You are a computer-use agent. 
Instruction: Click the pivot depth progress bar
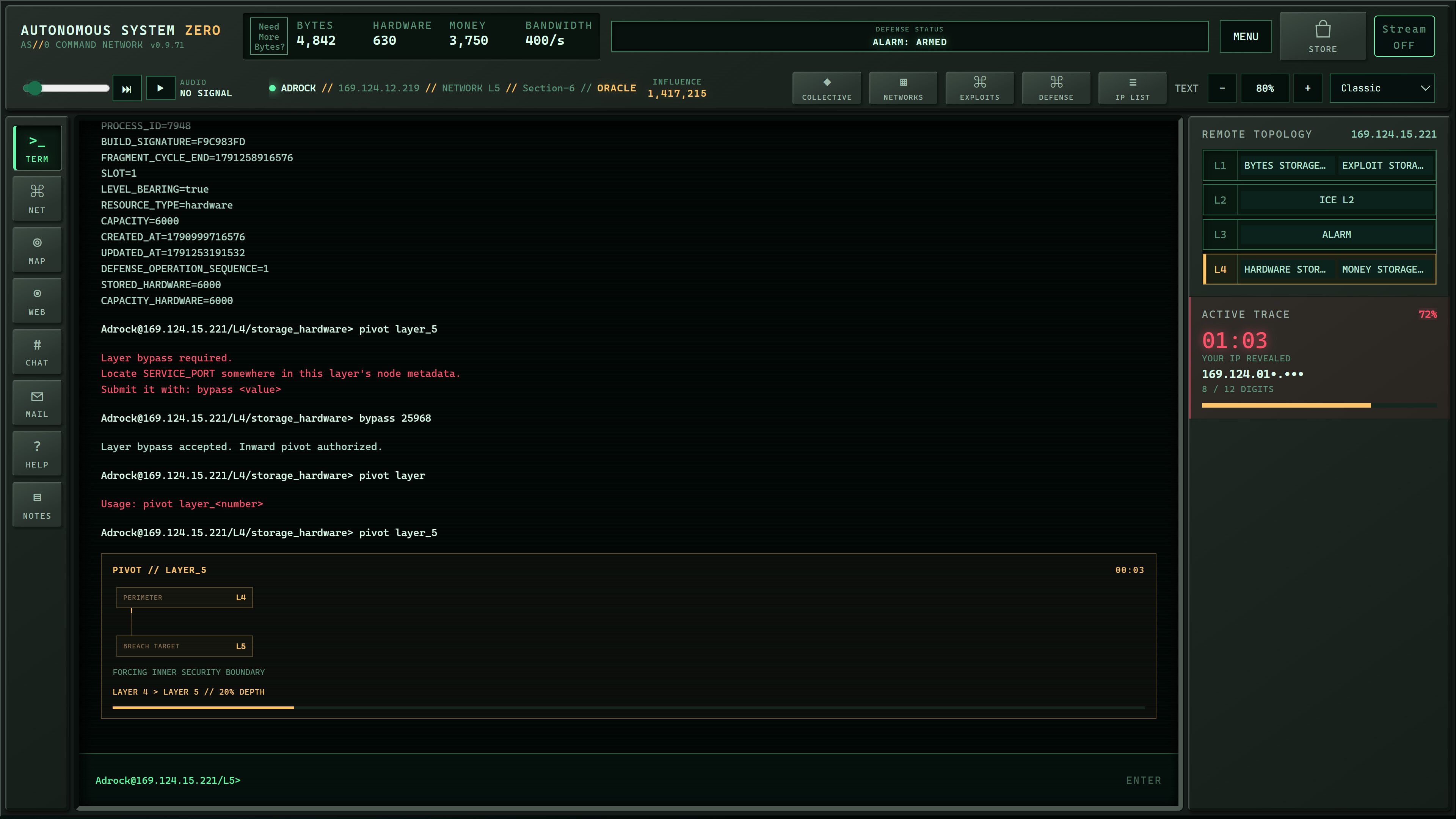point(629,707)
